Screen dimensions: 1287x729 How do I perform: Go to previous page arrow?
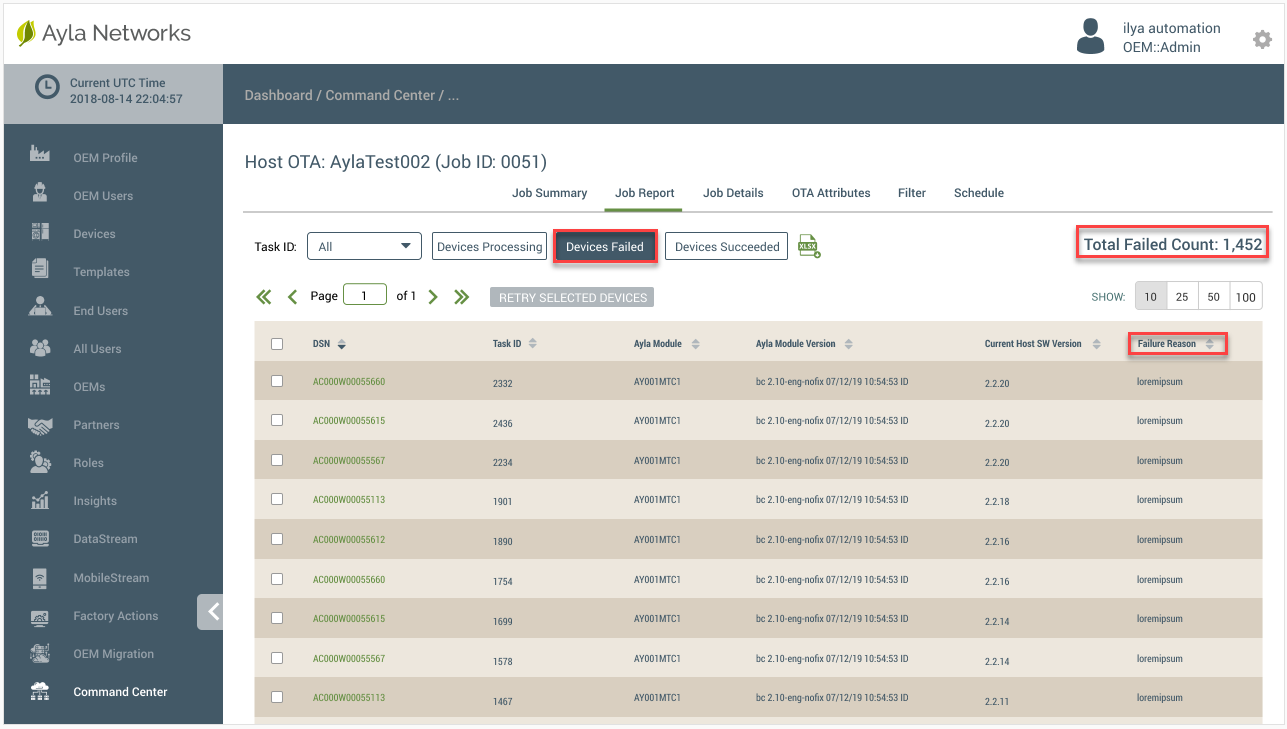click(293, 296)
